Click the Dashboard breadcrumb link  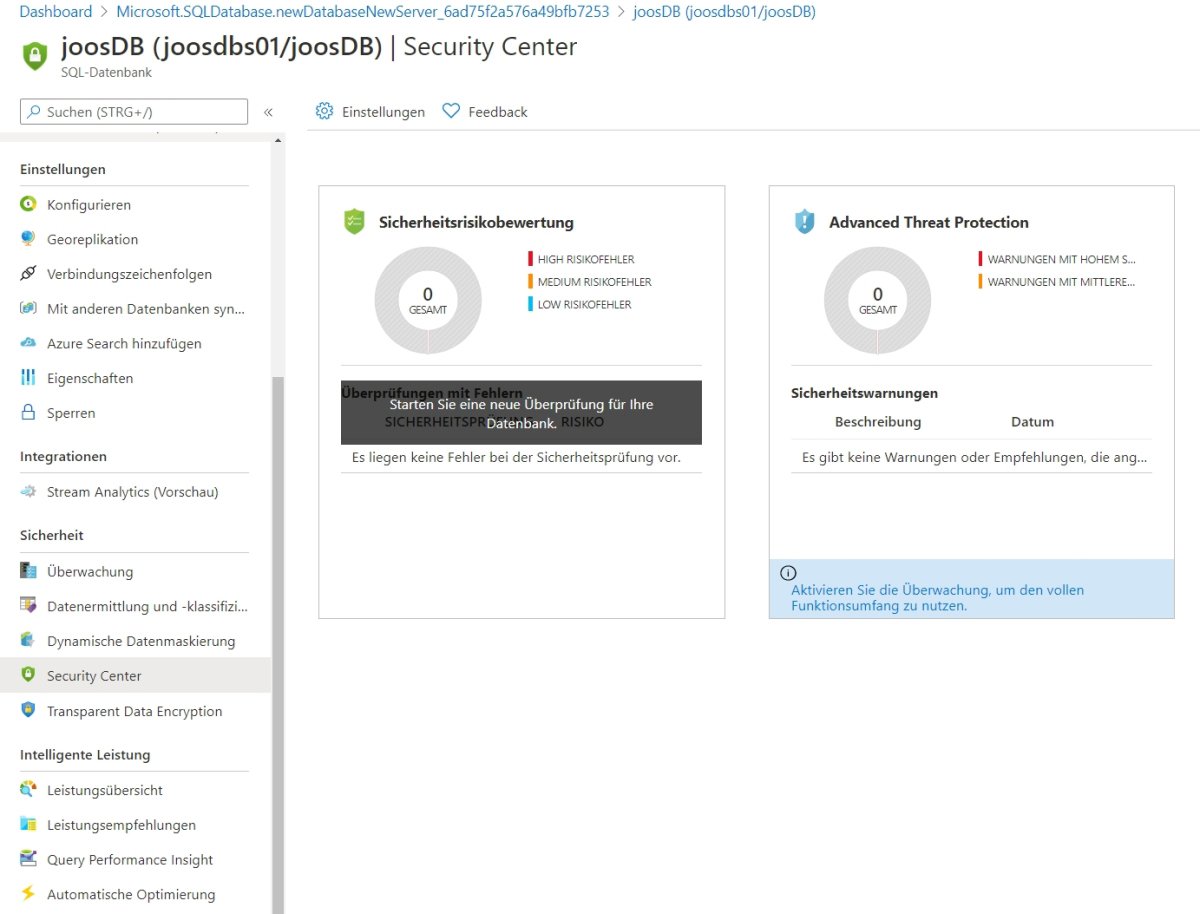[56, 12]
